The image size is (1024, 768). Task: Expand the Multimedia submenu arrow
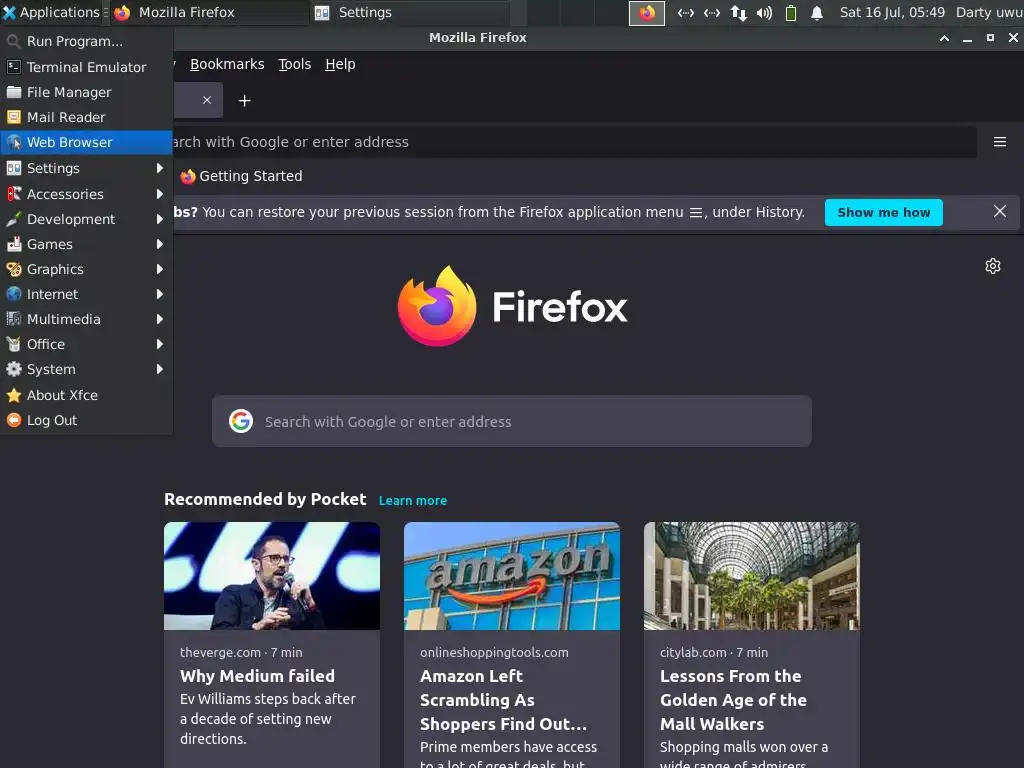coord(159,319)
